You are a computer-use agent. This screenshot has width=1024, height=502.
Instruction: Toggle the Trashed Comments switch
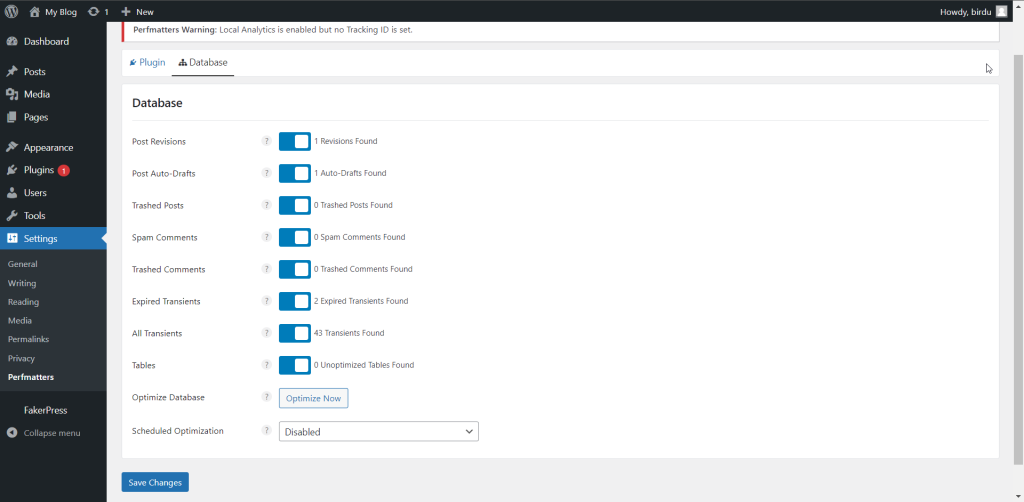coord(295,269)
